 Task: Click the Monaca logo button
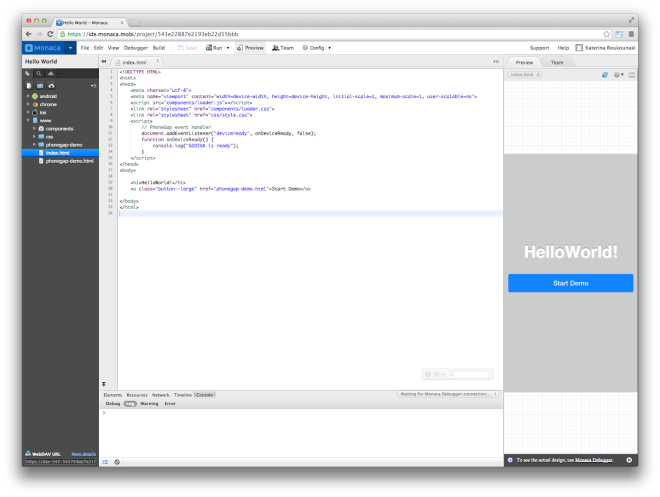point(43,48)
